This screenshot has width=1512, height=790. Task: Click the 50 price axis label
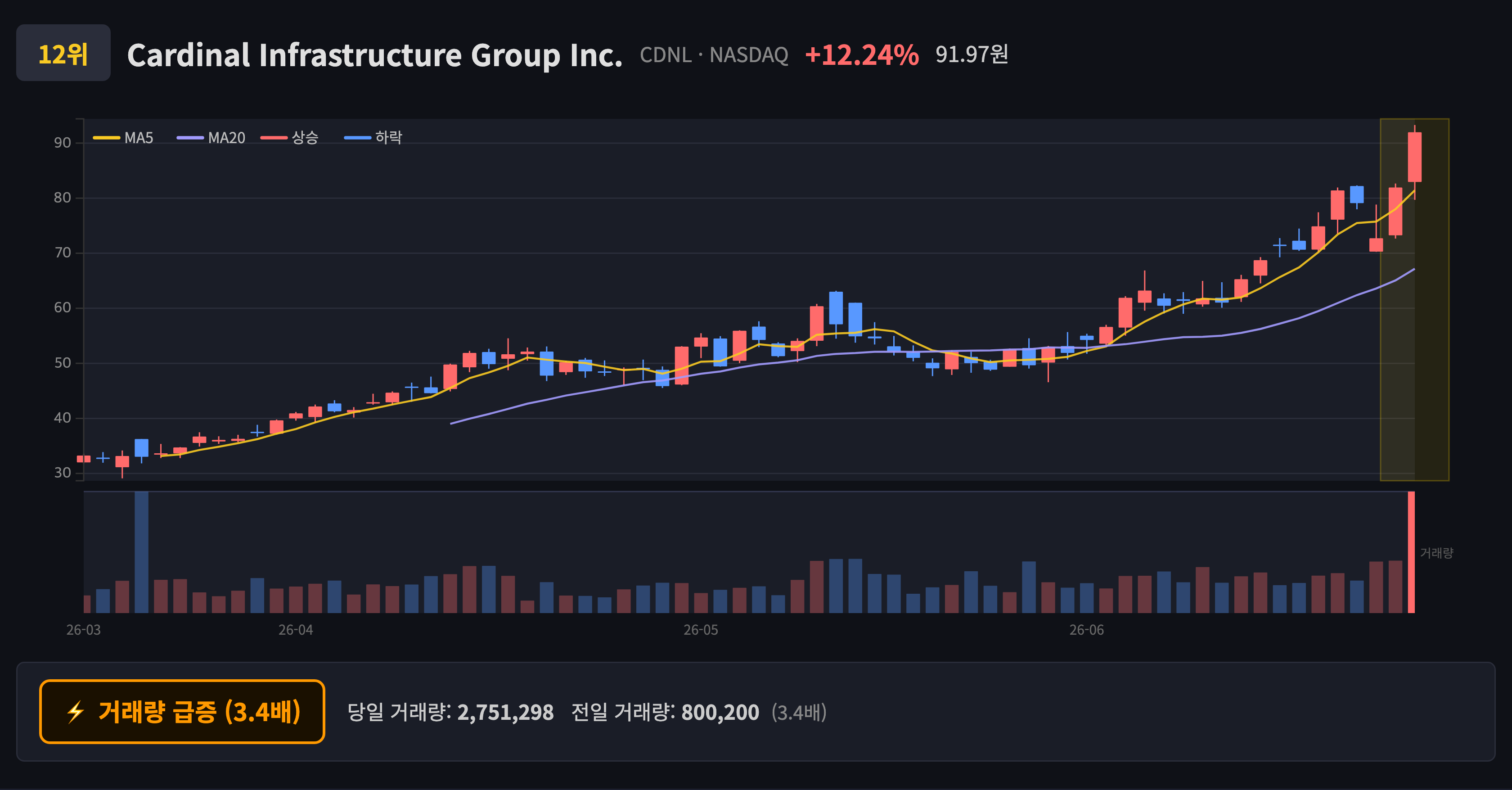coord(62,363)
